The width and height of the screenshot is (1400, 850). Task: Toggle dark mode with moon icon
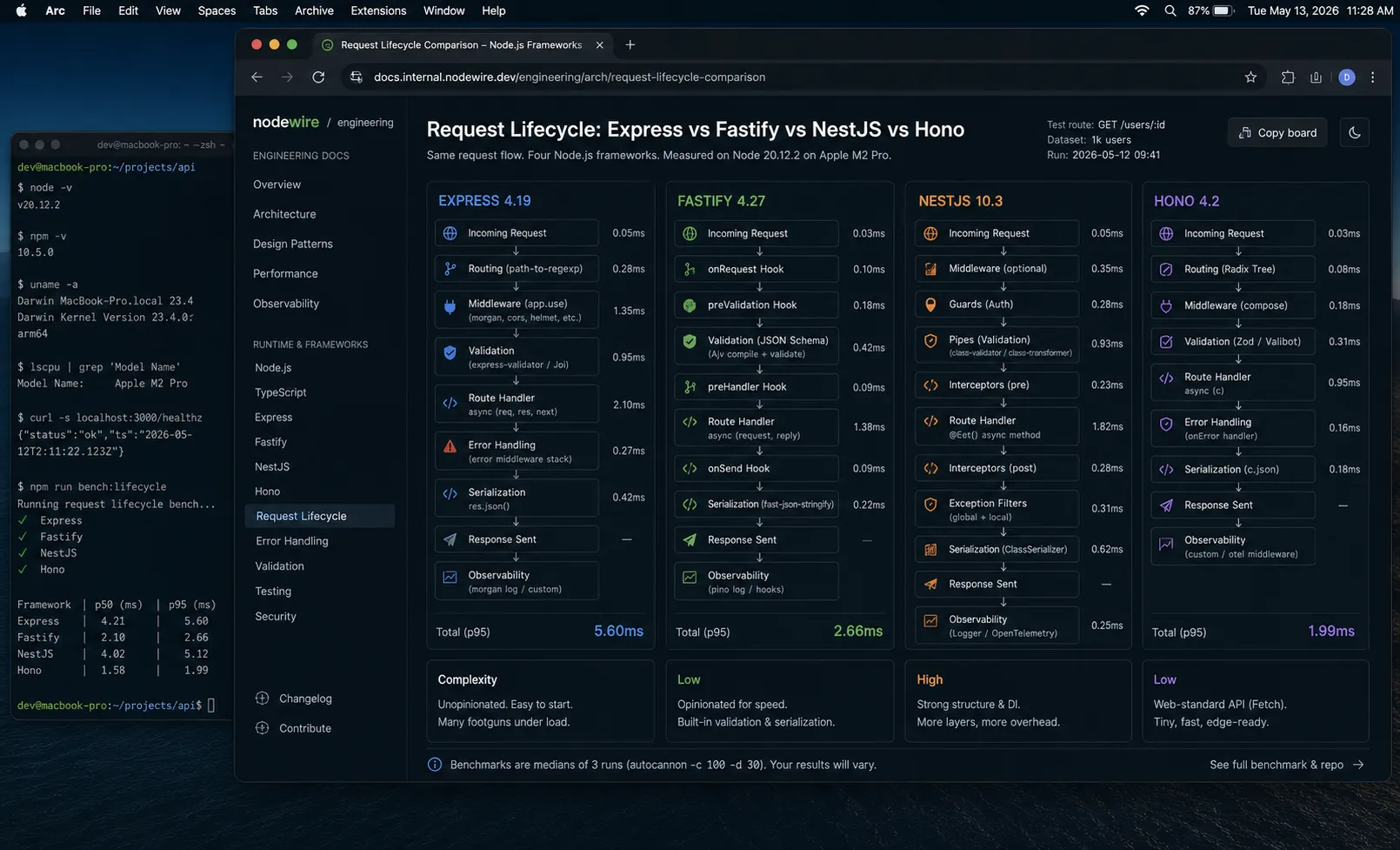[1354, 132]
